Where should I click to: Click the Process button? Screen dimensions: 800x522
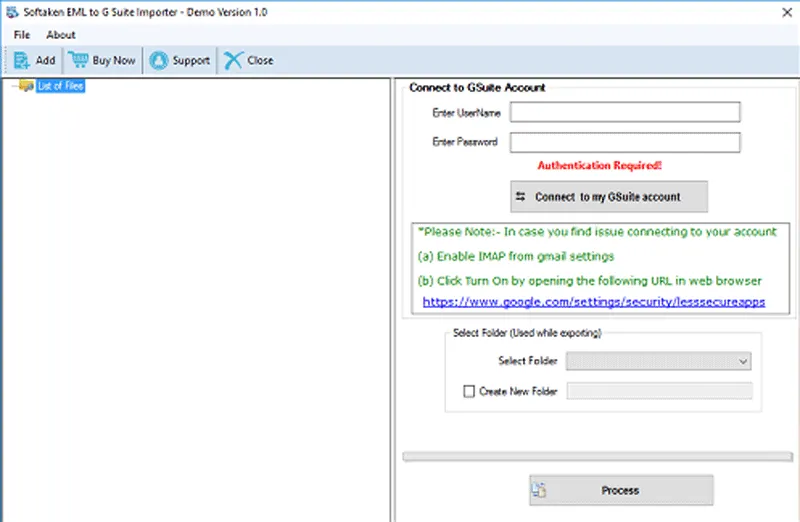(x=621, y=490)
